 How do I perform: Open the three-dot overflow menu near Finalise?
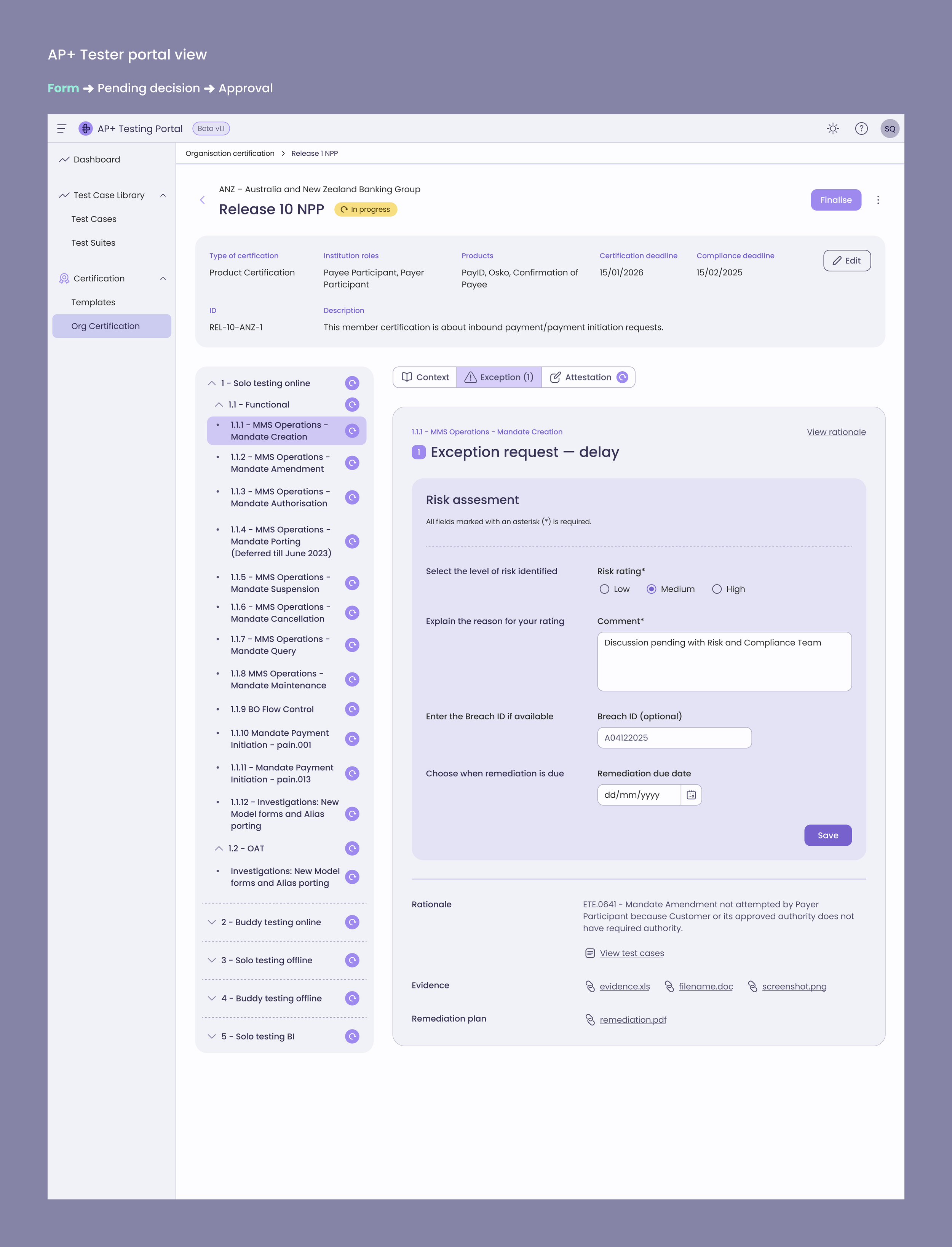click(879, 200)
